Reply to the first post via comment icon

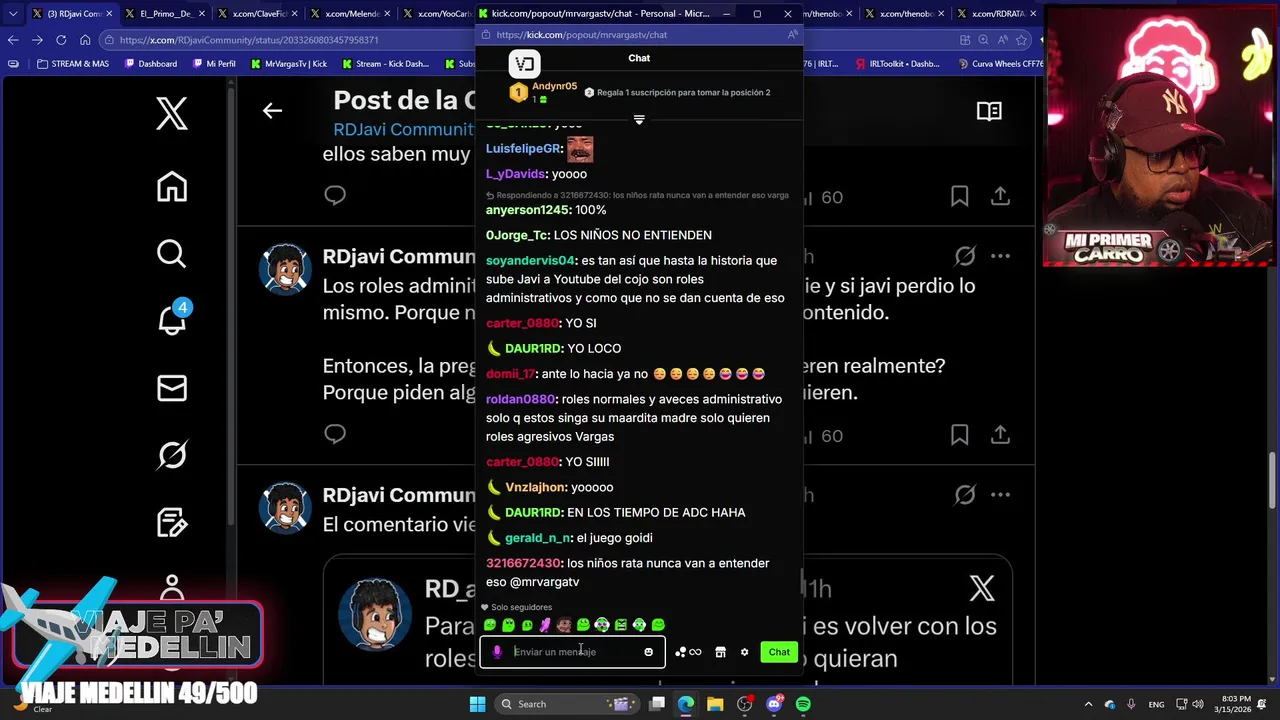[335, 196]
